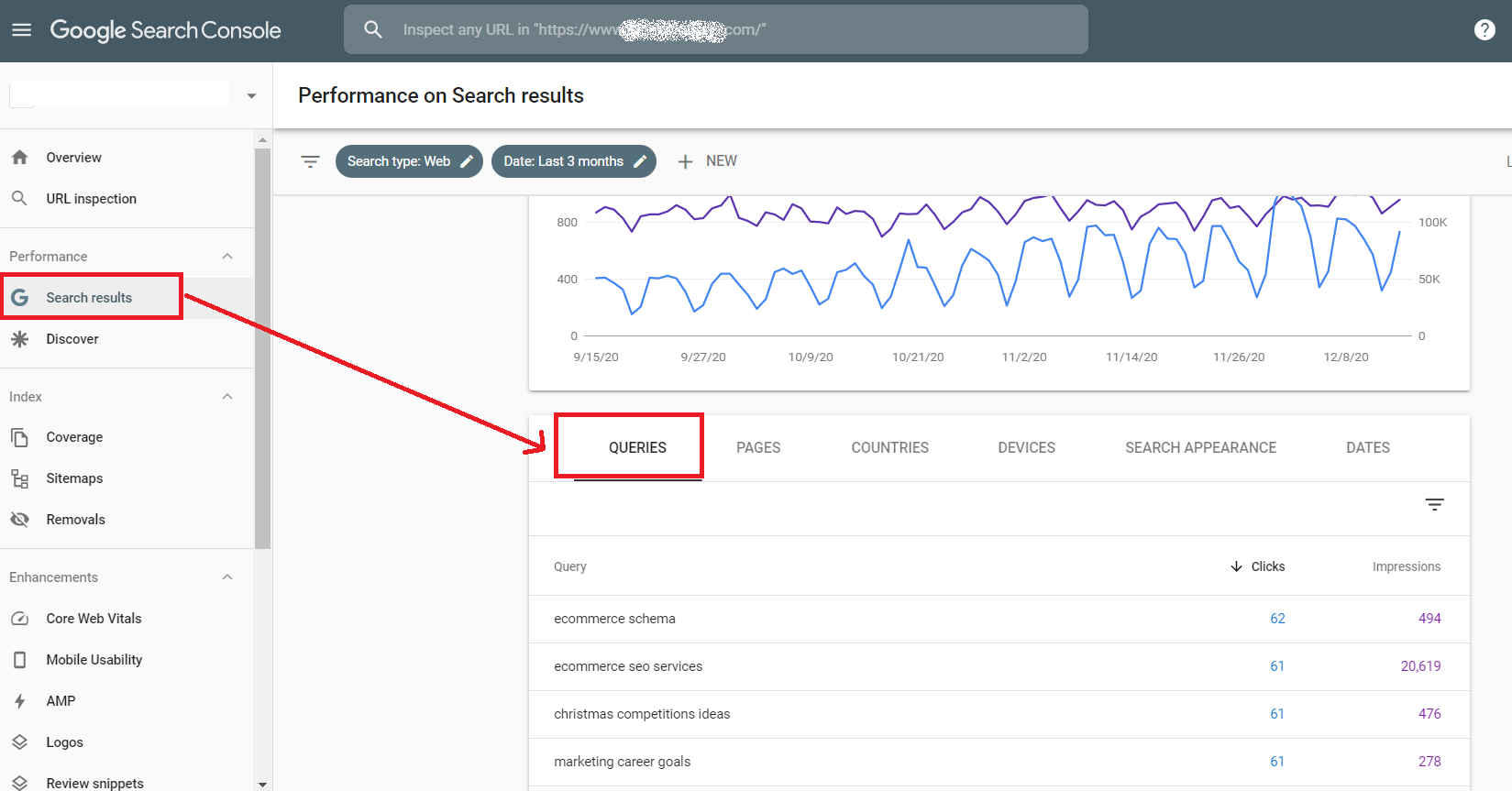1512x791 pixels.
Task: Click the Logos layers icon
Action: click(x=19, y=742)
